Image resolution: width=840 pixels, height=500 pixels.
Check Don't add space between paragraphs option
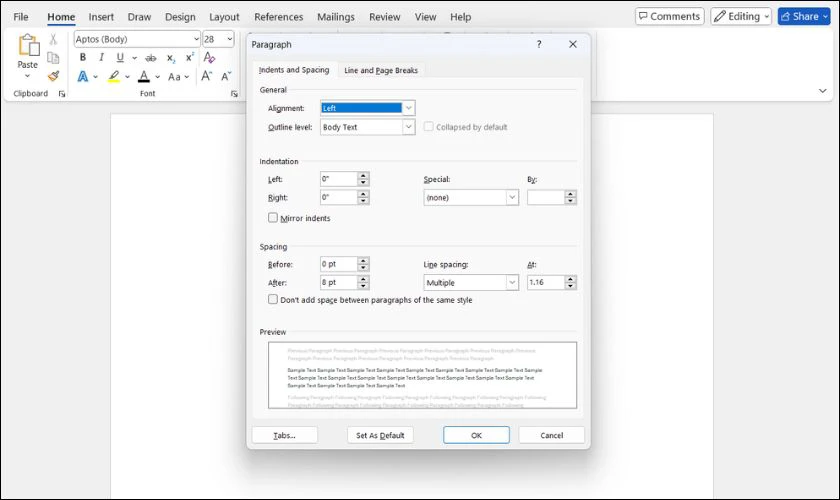point(273,300)
